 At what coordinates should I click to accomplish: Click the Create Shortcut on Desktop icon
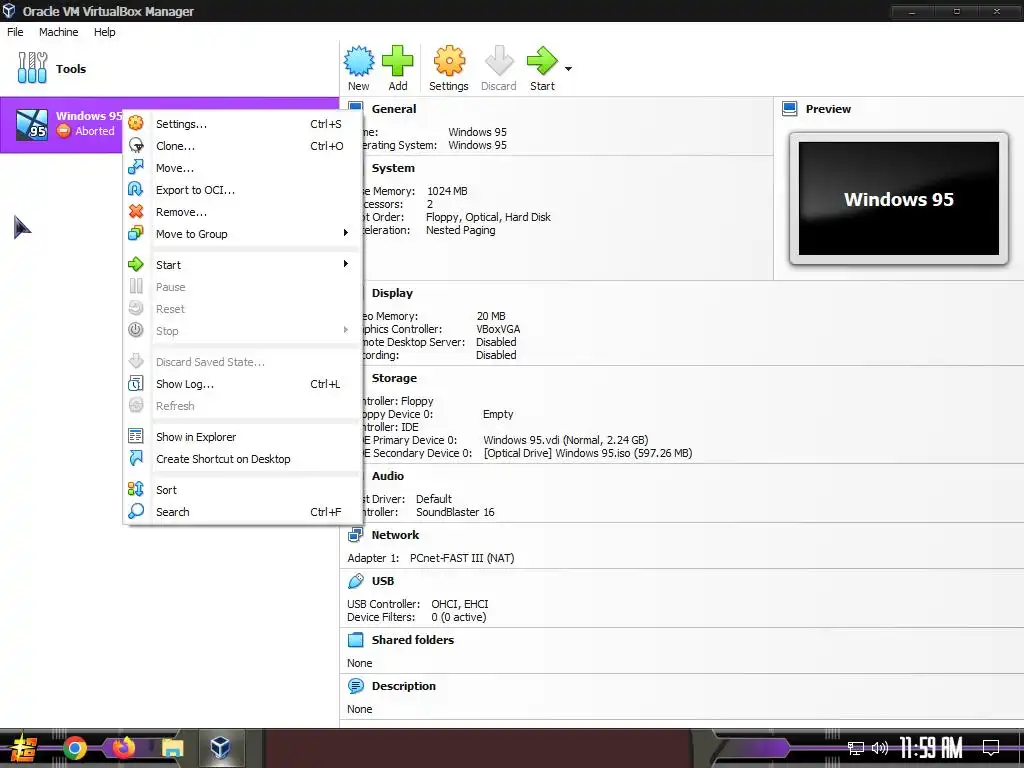coord(136,458)
